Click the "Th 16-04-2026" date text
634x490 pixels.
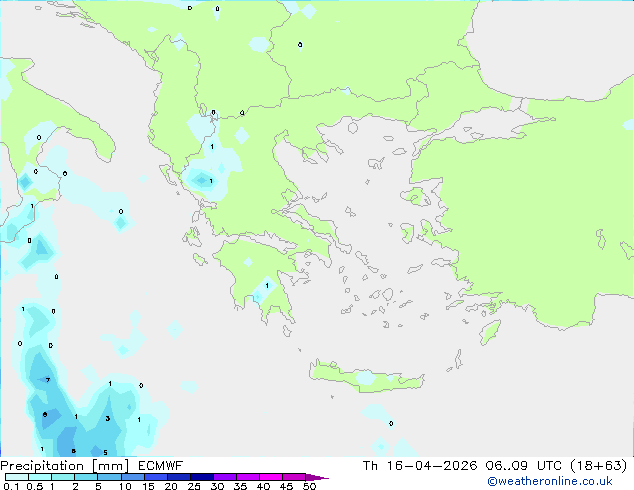coord(420,466)
